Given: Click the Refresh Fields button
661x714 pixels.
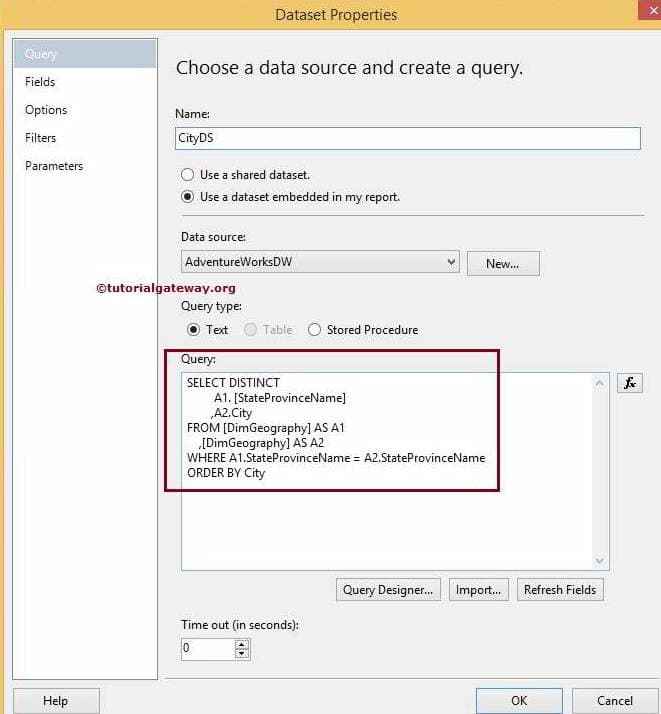Looking at the screenshot, I should (x=560, y=590).
